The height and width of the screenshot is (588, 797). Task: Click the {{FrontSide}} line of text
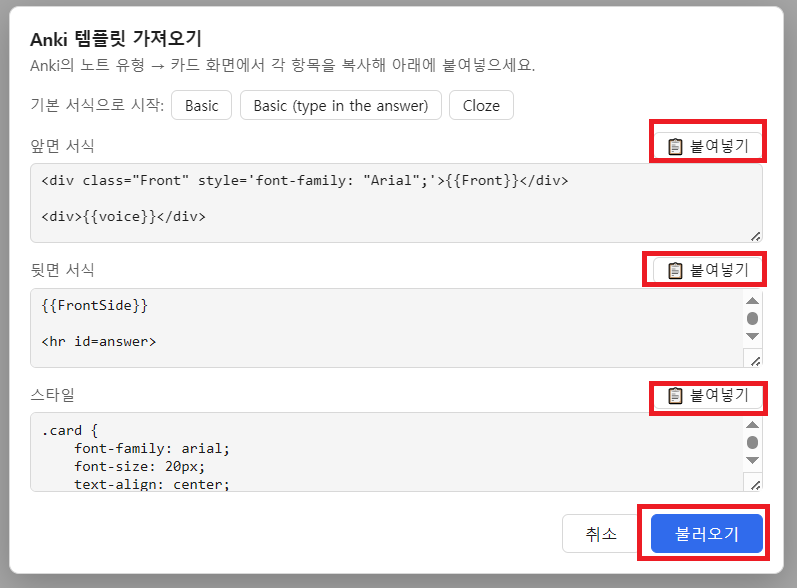tap(95, 305)
